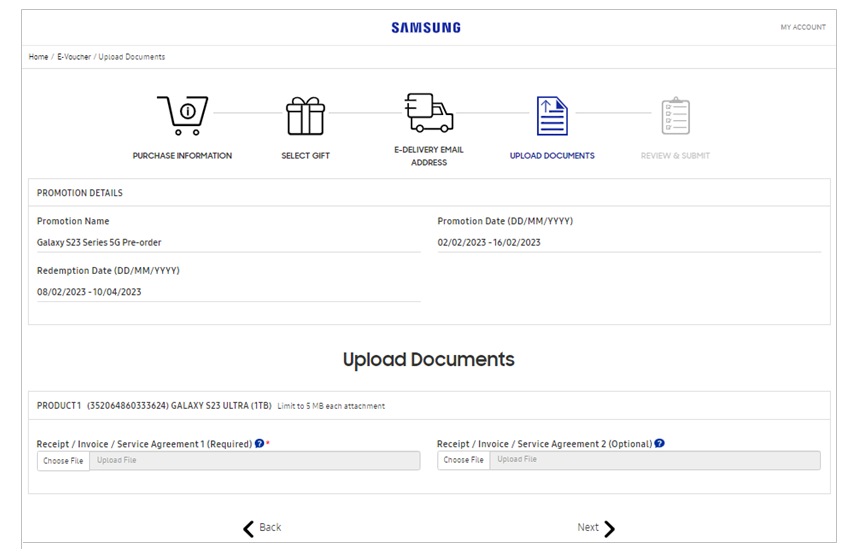
Task: Proceed with Next button
Action: coord(596,528)
